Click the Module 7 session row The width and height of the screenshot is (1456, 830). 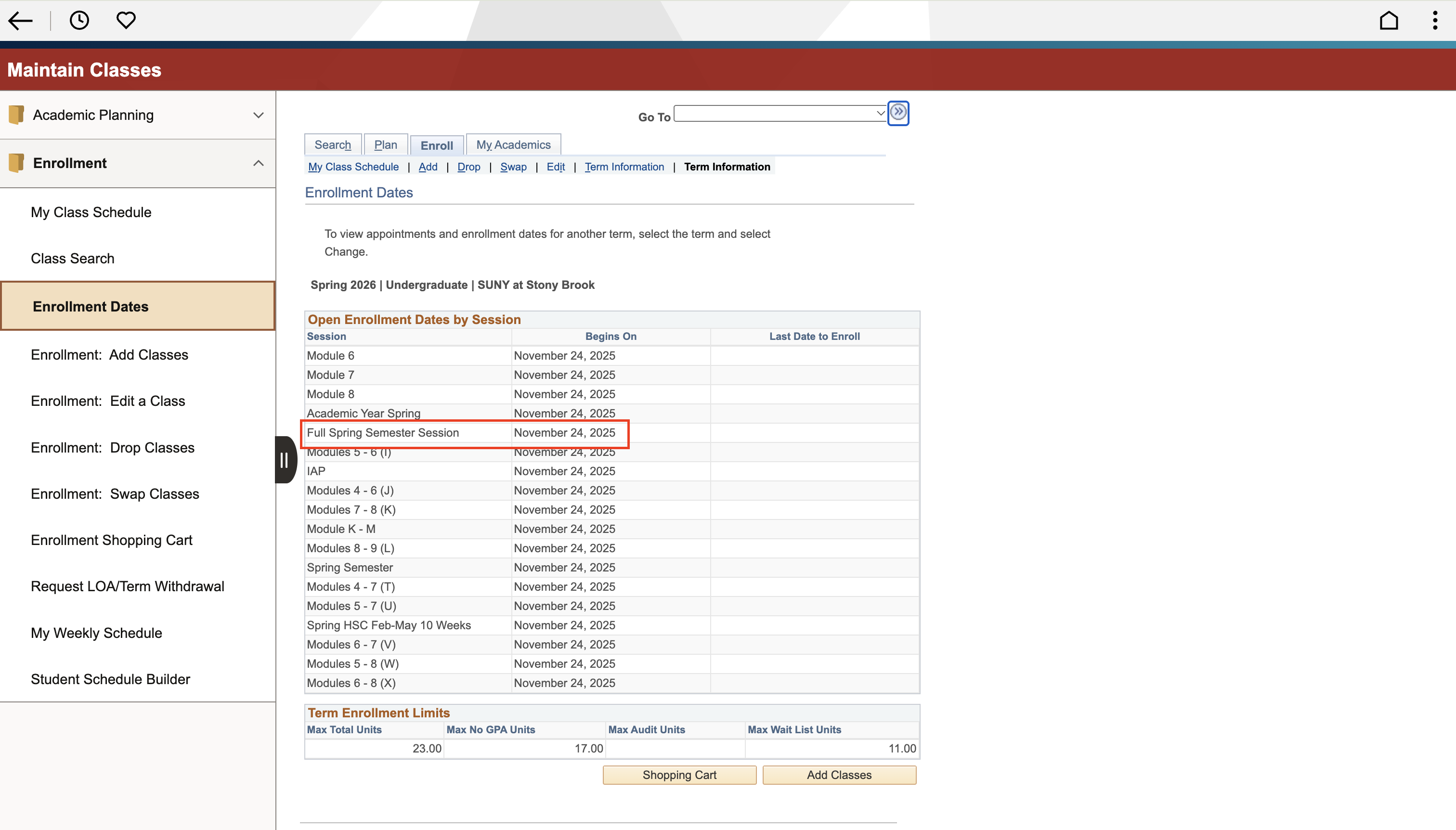coord(611,375)
